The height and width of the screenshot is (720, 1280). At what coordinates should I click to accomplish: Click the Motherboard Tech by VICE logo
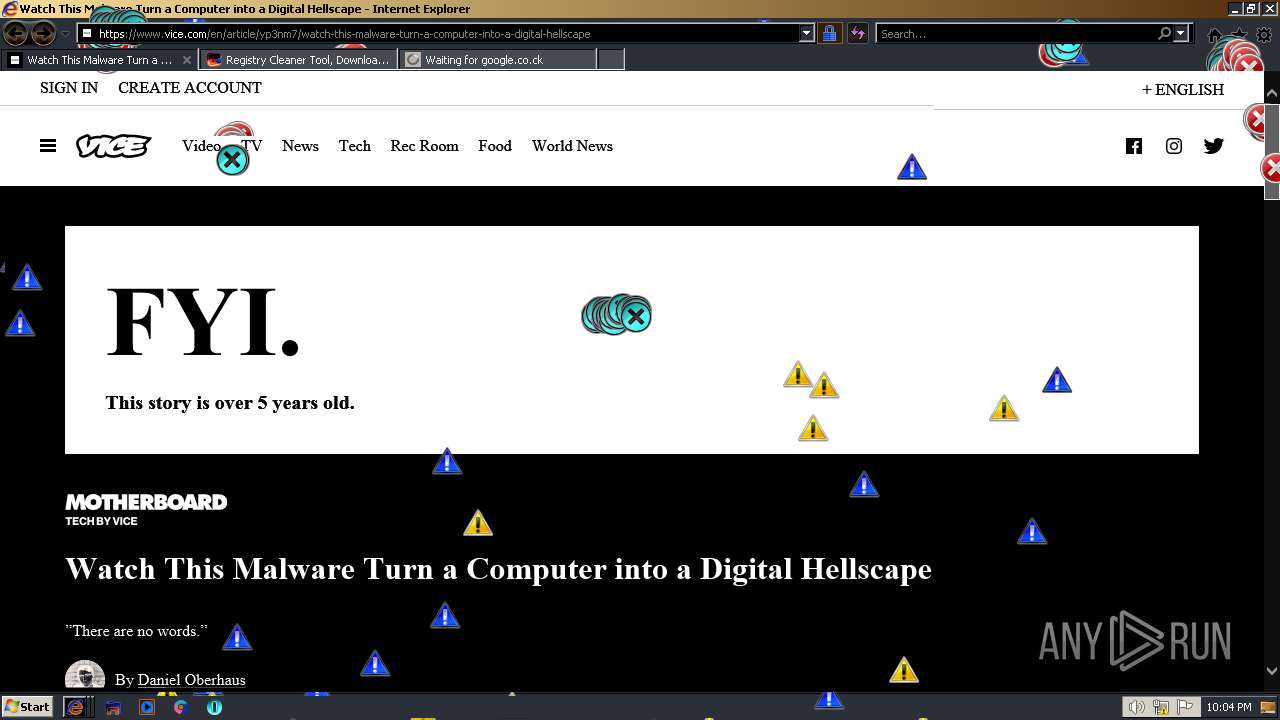146,509
